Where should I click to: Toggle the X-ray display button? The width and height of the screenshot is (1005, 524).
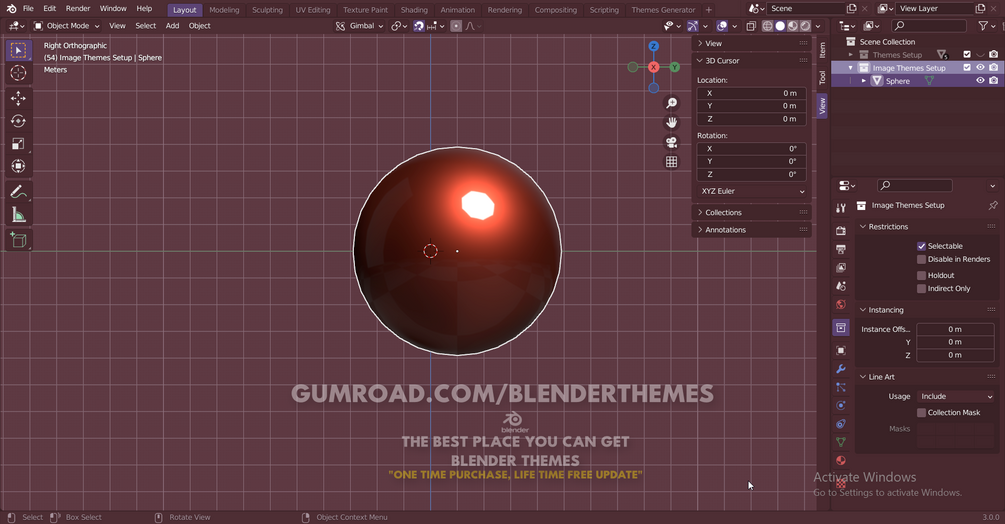751,26
